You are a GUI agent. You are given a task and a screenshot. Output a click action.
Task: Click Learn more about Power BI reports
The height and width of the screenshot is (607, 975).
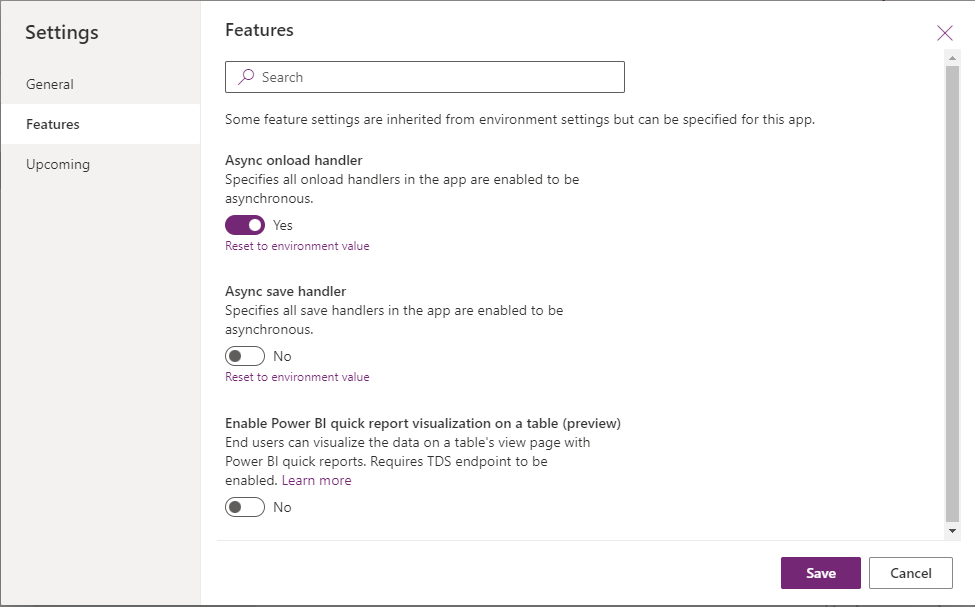[x=316, y=480]
